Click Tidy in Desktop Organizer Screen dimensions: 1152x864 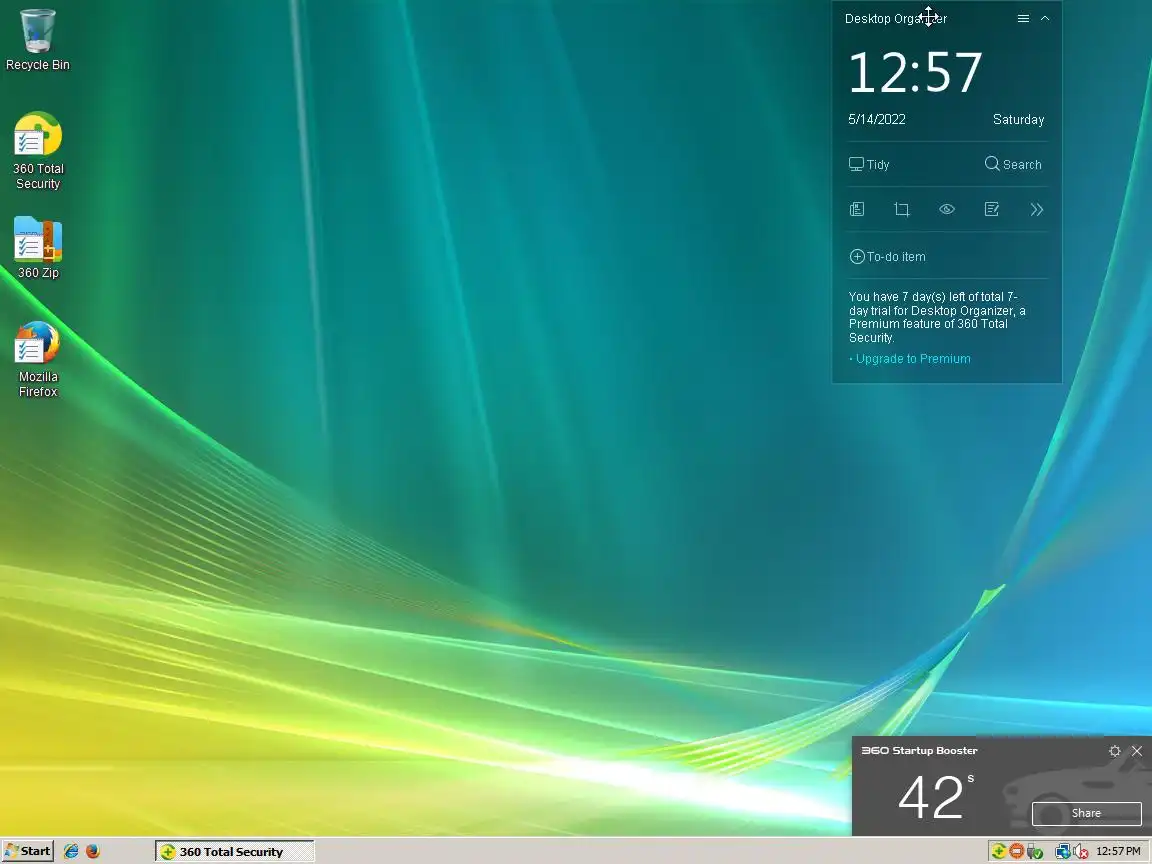pos(869,165)
